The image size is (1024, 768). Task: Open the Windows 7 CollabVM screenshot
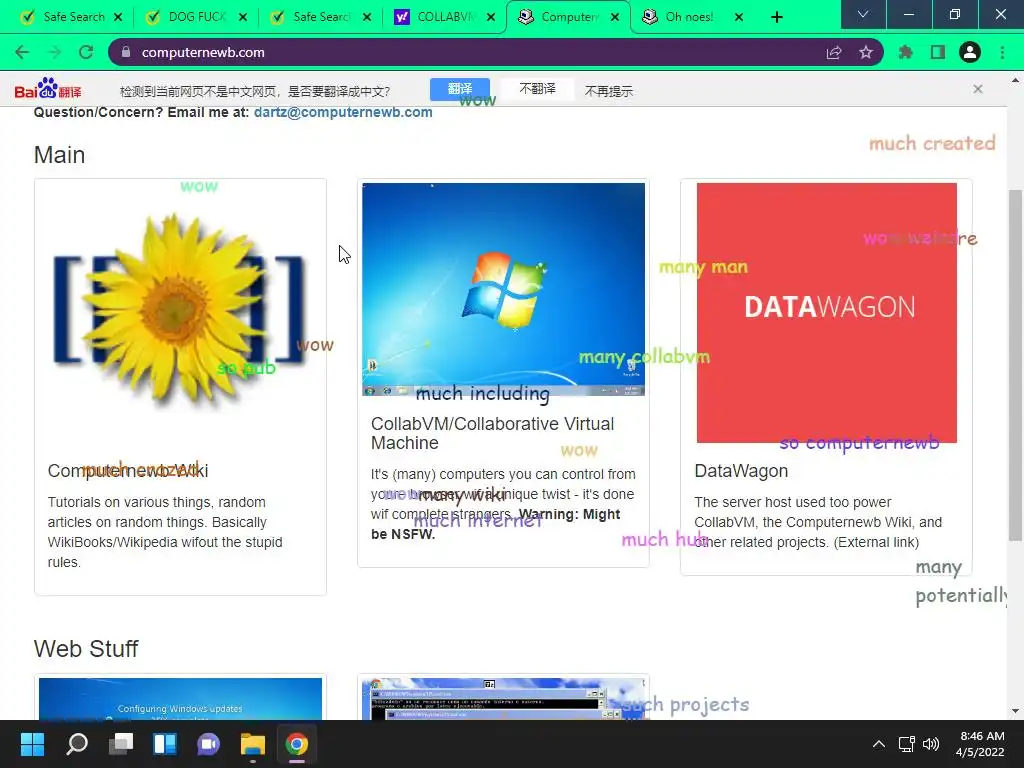pyautogui.click(x=504, y=289)
